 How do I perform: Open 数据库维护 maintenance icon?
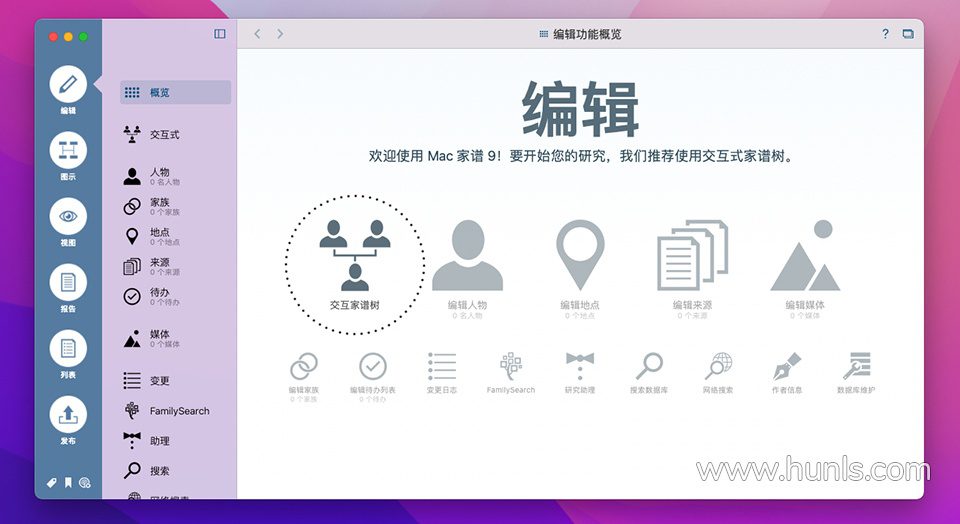[x=856, y=373]
